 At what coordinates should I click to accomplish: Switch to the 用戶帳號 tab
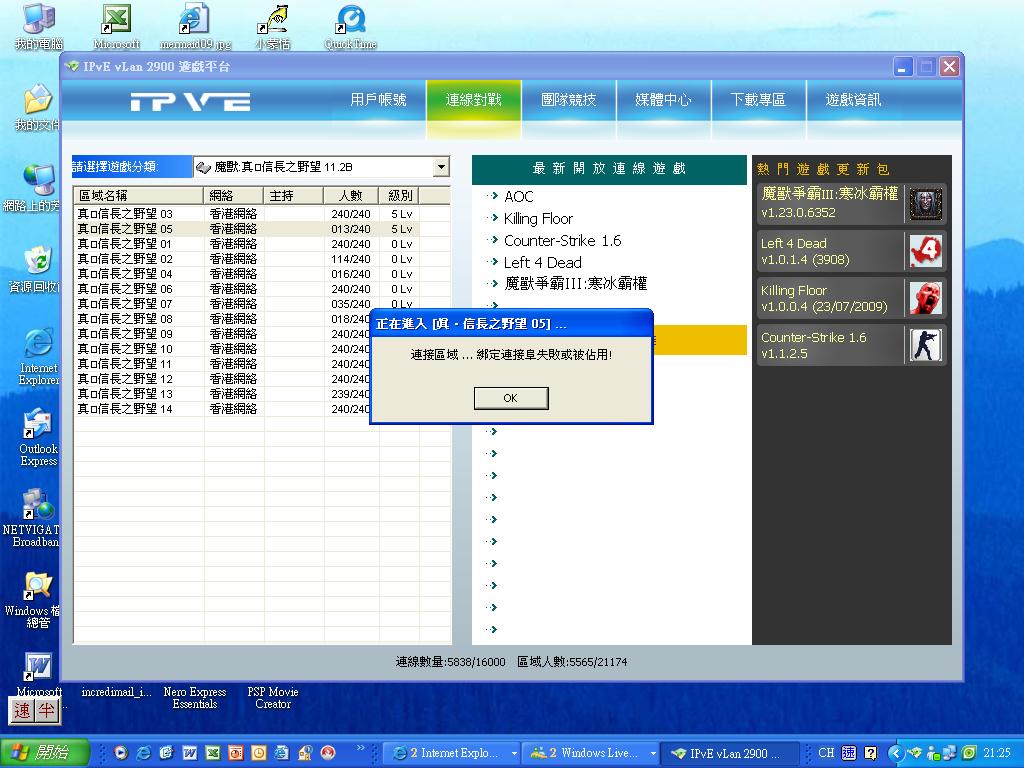point(379,100)
